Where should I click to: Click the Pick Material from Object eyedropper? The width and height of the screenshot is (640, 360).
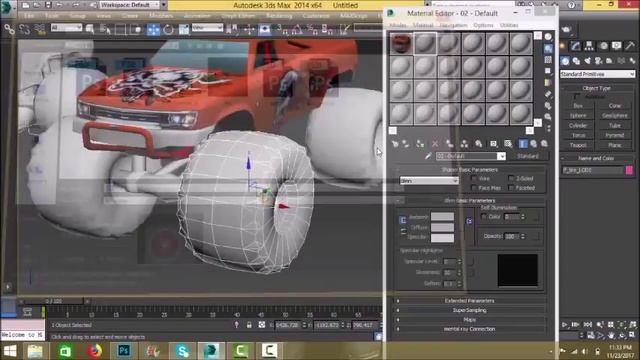point(428,156)
